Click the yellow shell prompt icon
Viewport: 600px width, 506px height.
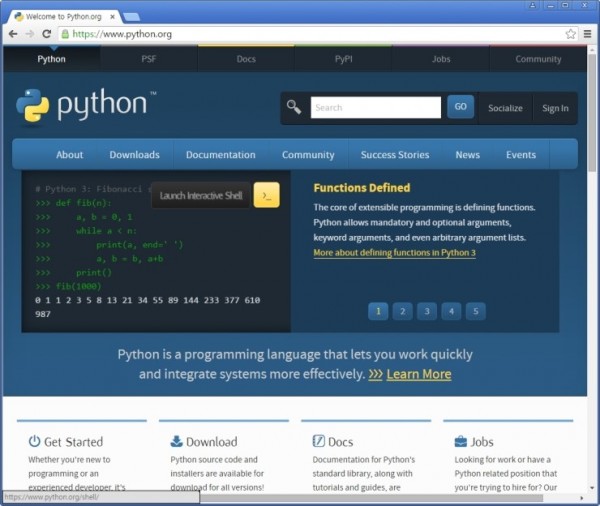click(x=267, y=195)
